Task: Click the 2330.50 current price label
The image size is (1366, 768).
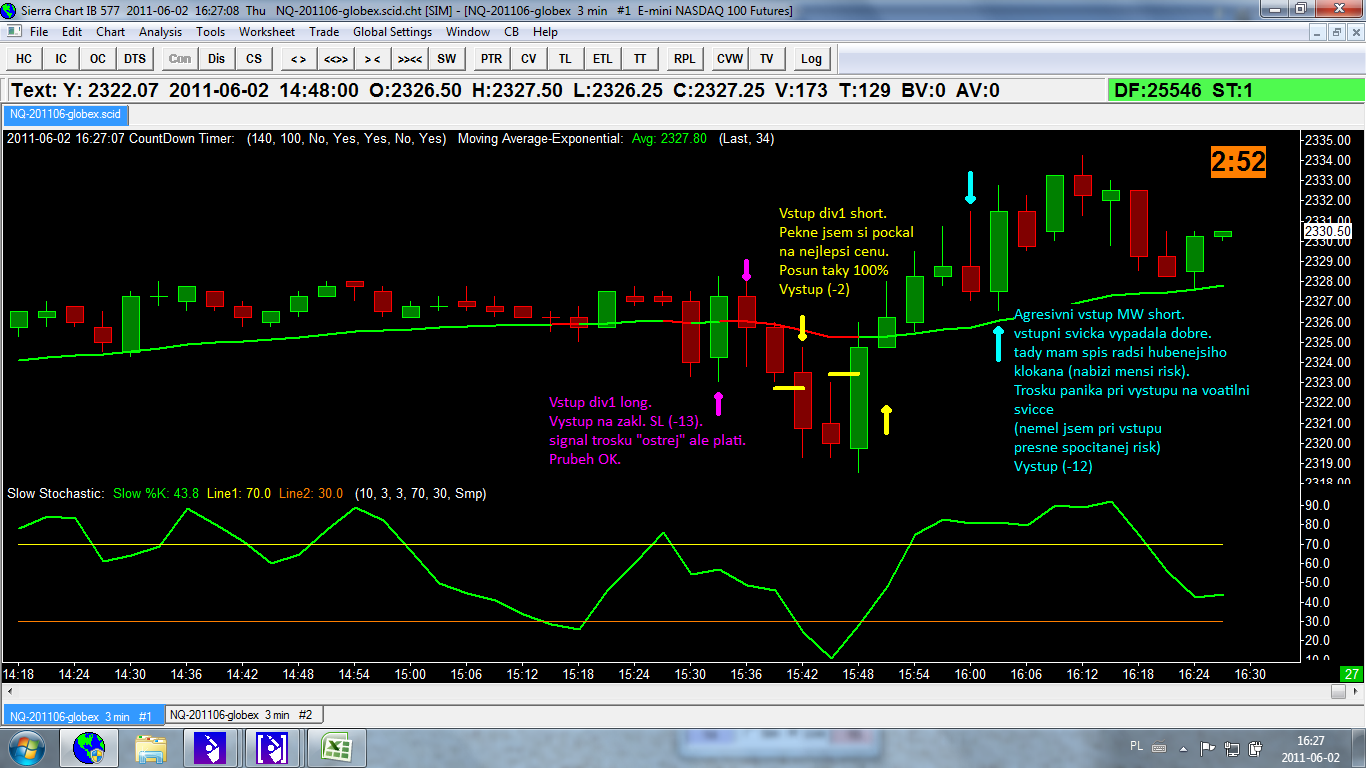Action: [x=1327, y=231]
